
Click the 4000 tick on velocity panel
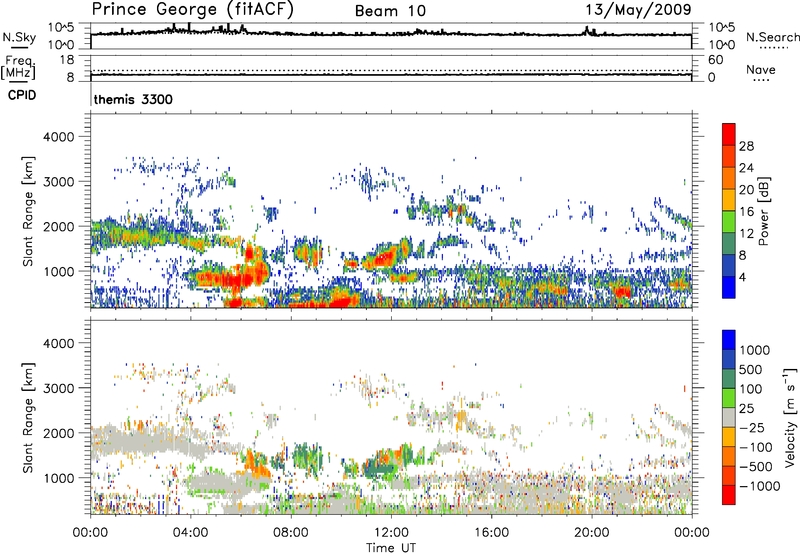(58, 343)
